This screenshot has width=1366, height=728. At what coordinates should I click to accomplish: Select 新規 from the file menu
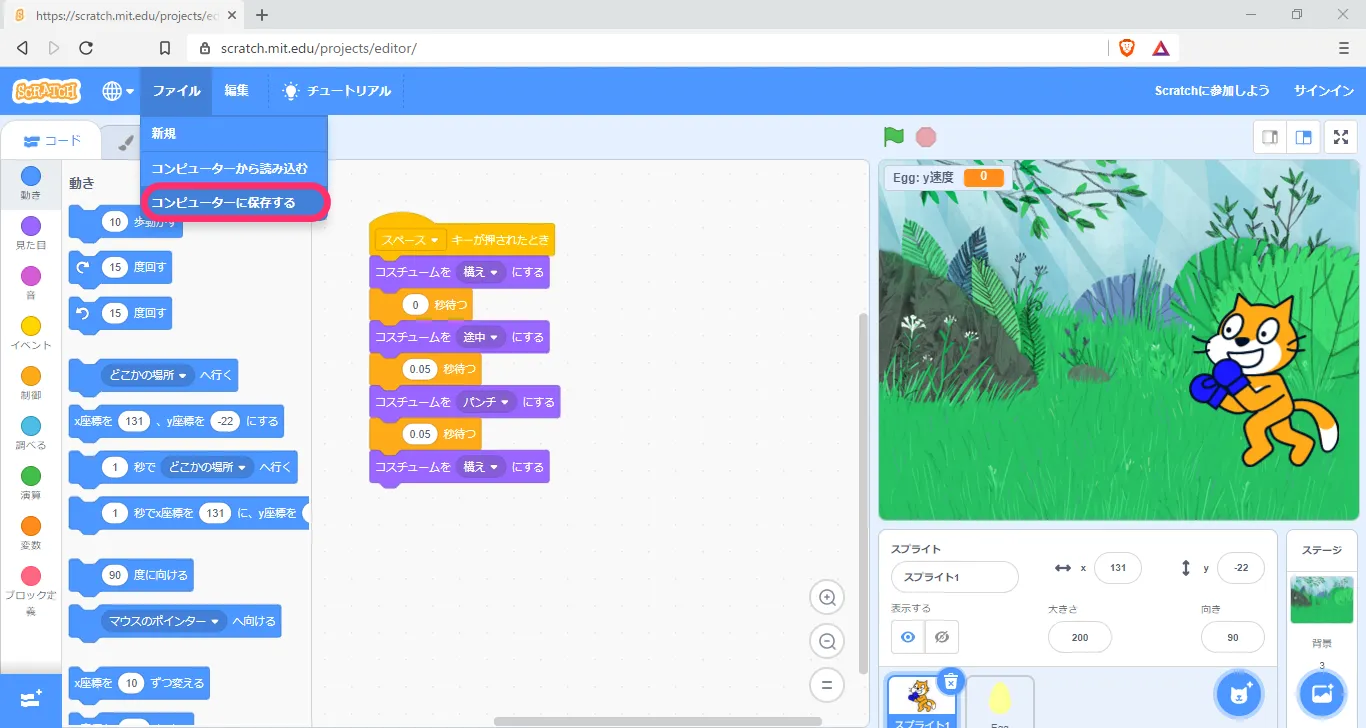click(x=234, y=133)
